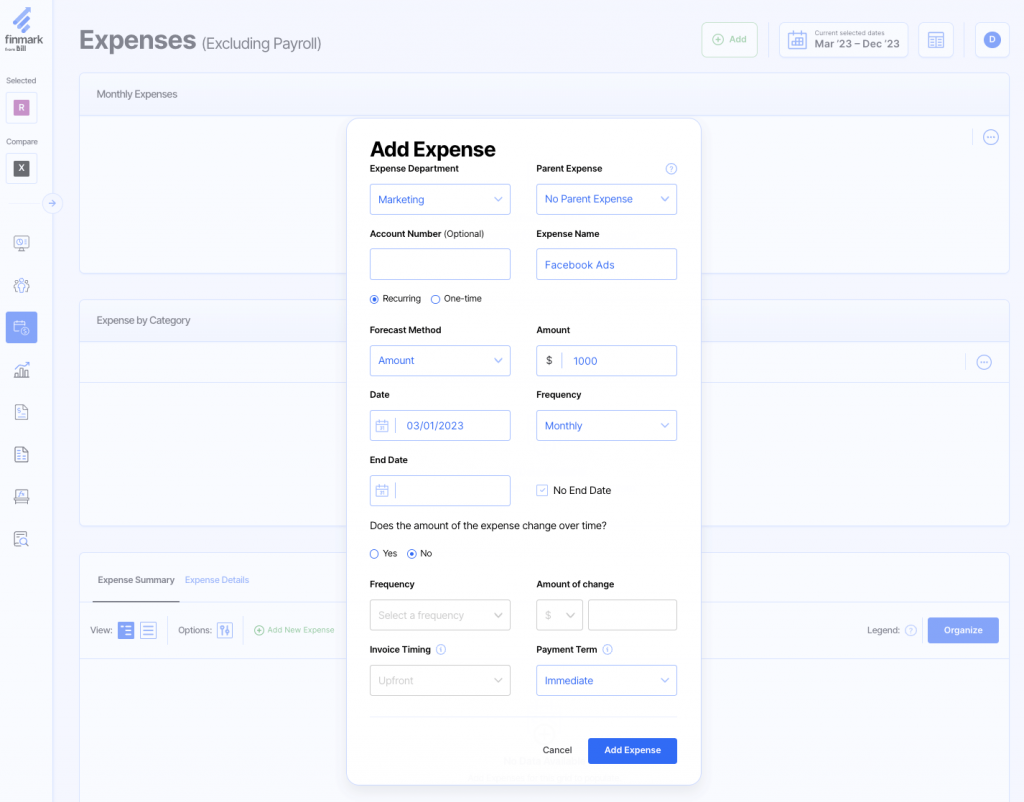The width and height of the screenshot is (1024, 802).
Task: Toggle the No End Date checkbox
Action: pos(542,491)
